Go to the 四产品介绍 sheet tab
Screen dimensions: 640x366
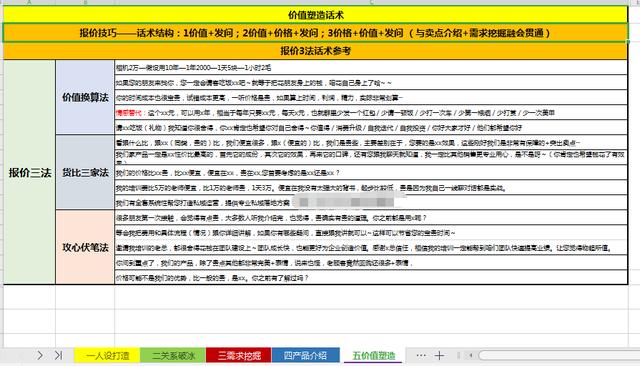point(305,355)
